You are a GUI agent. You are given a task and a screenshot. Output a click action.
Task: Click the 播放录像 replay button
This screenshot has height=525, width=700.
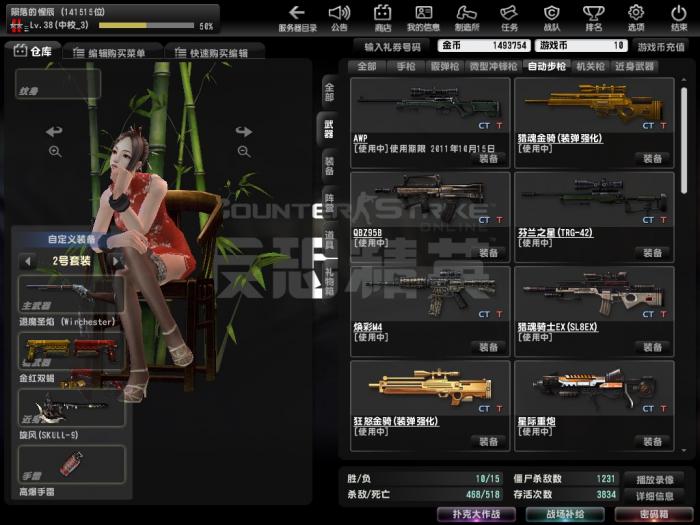654,479
